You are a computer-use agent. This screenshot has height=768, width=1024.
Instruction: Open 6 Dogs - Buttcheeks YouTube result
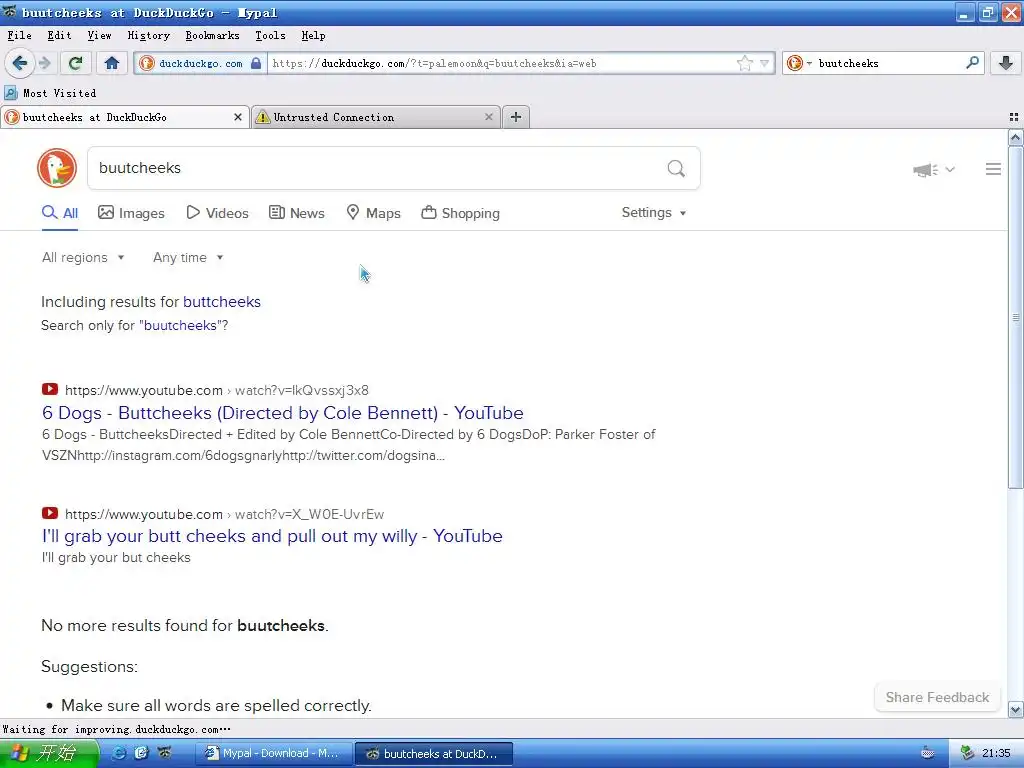(283, 413)
